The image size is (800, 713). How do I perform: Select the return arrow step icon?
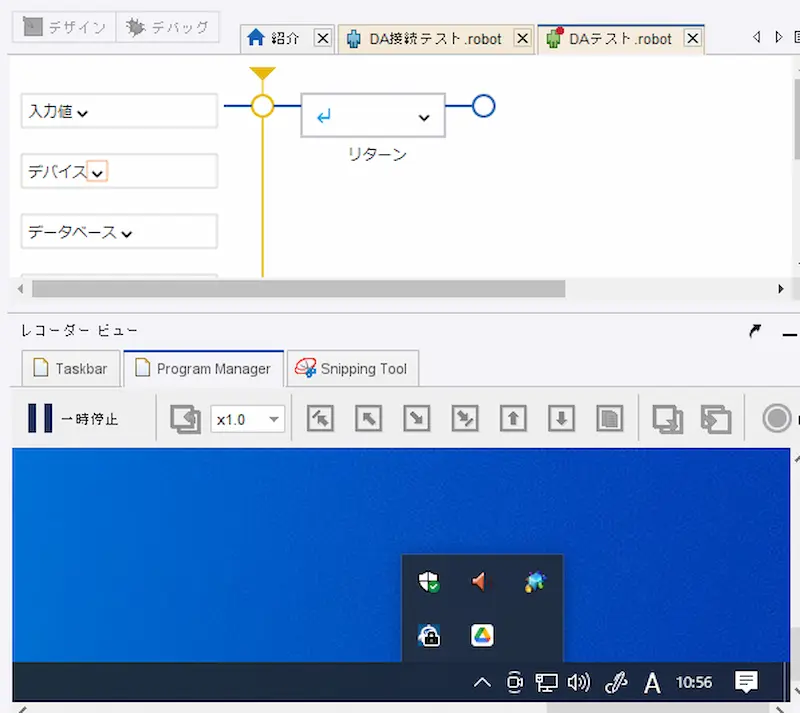[323, 117]
